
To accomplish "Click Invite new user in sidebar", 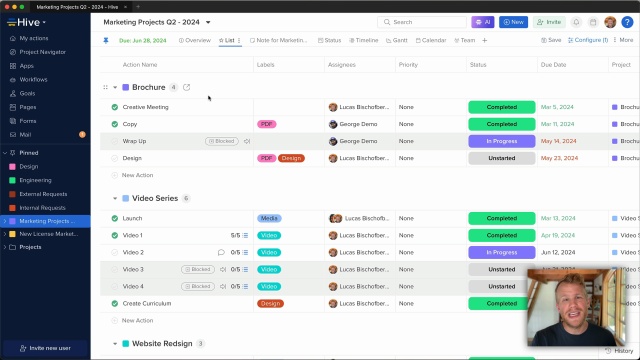I will click(x=45, y=348).
